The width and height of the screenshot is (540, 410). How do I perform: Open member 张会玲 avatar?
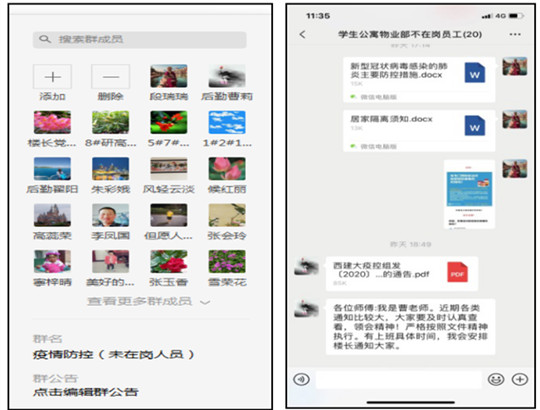click(x=227, y=215)
